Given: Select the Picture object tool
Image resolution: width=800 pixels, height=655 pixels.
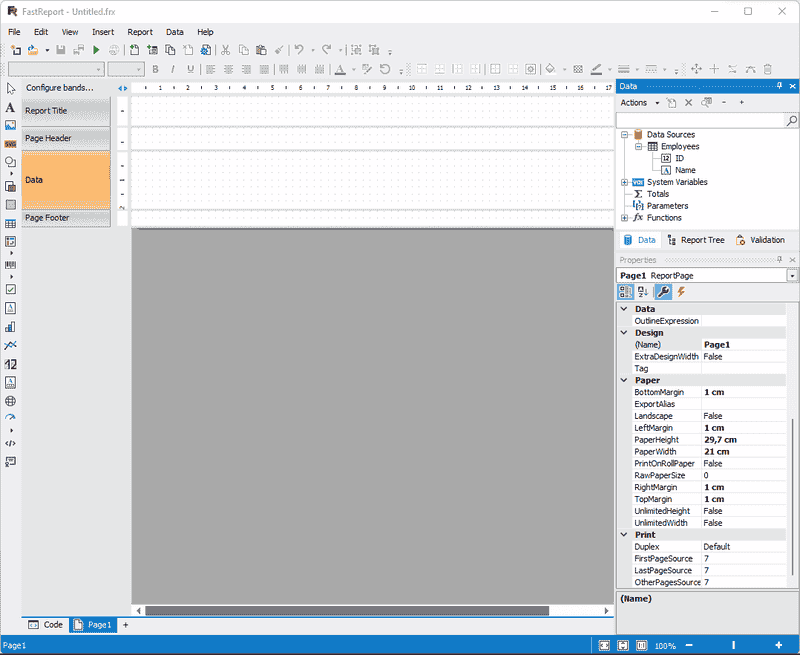Looking at the screenshot, I should (x=10, y=125).
